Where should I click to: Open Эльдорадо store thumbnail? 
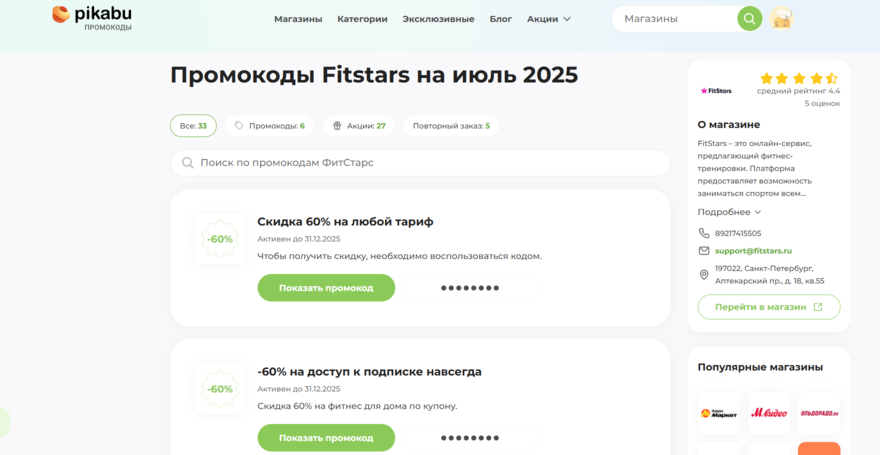[819, 413]
